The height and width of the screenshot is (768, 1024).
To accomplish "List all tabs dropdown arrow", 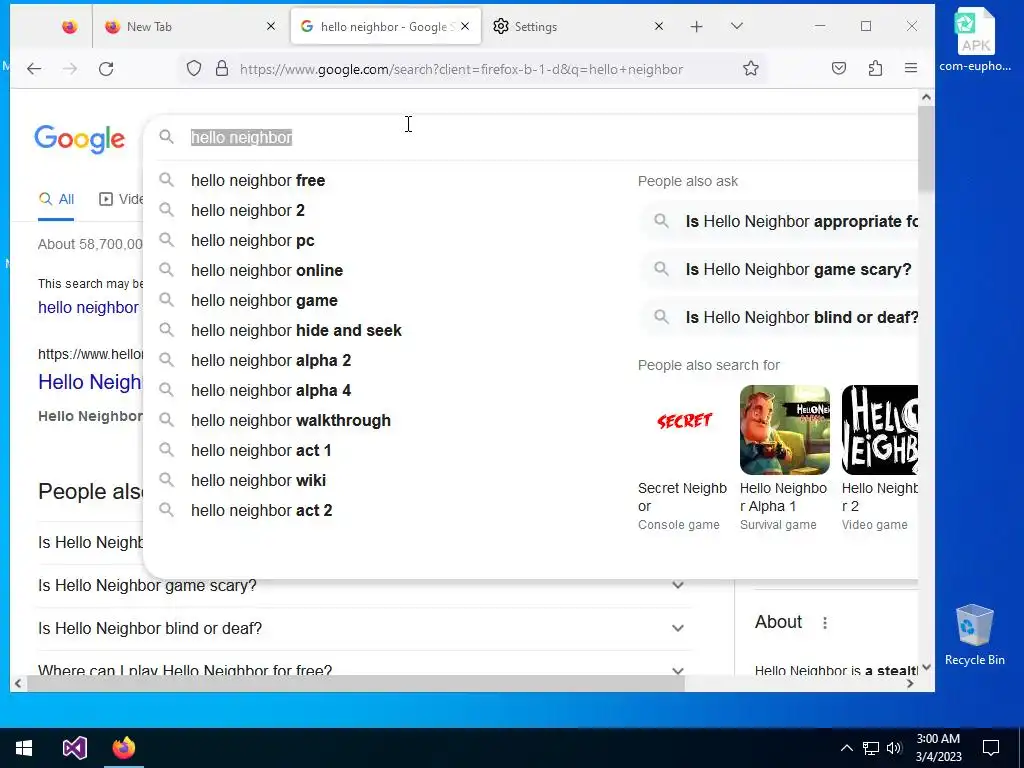I will [737, 26].
